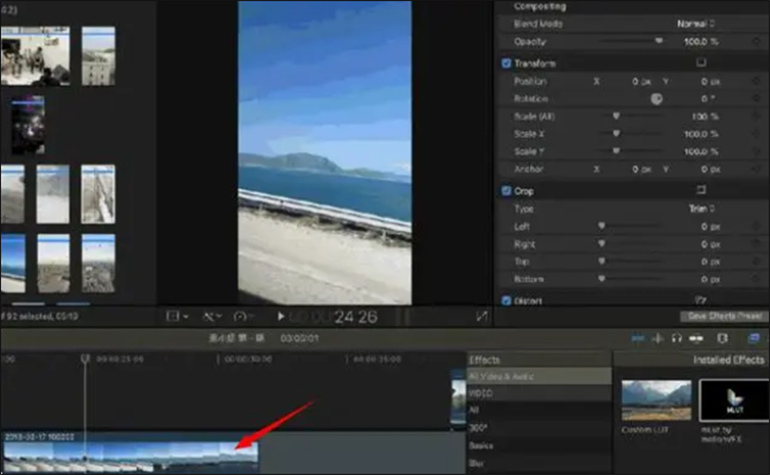The height and width of the screenshot is (475, 770).
Task: Click the Opacity slider handle
Action: click(x=658, y=41)
